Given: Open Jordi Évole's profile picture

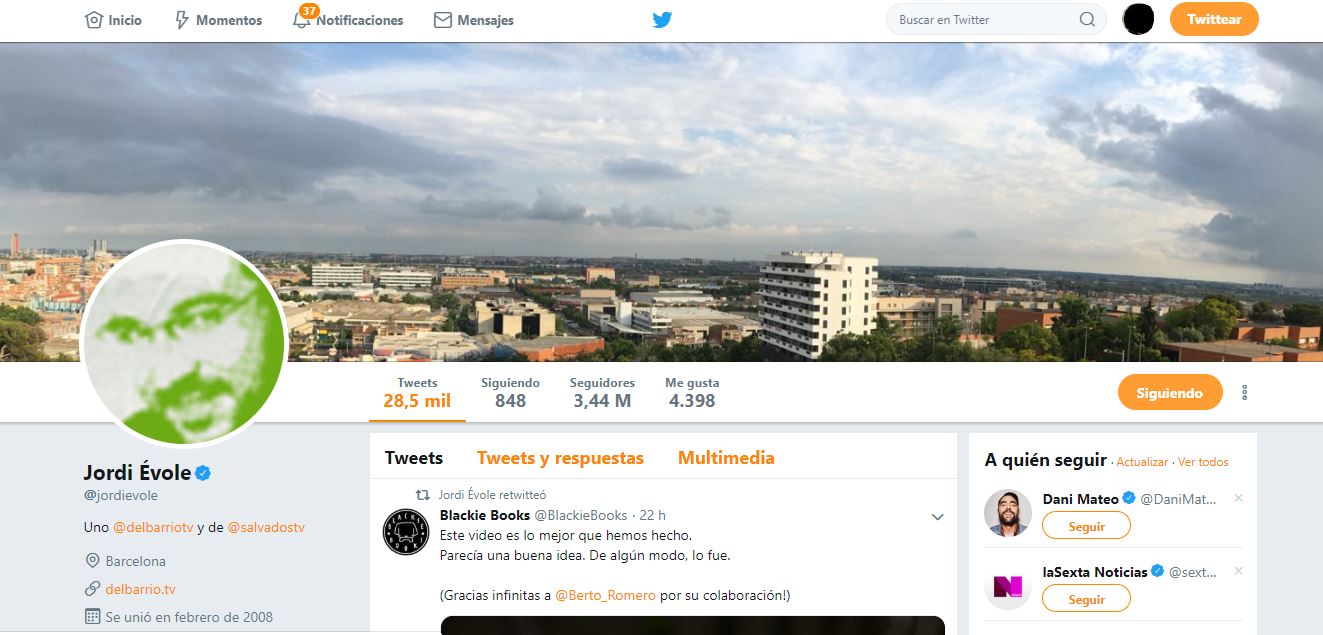Looking at the screenshot, I should click(184, 343).
